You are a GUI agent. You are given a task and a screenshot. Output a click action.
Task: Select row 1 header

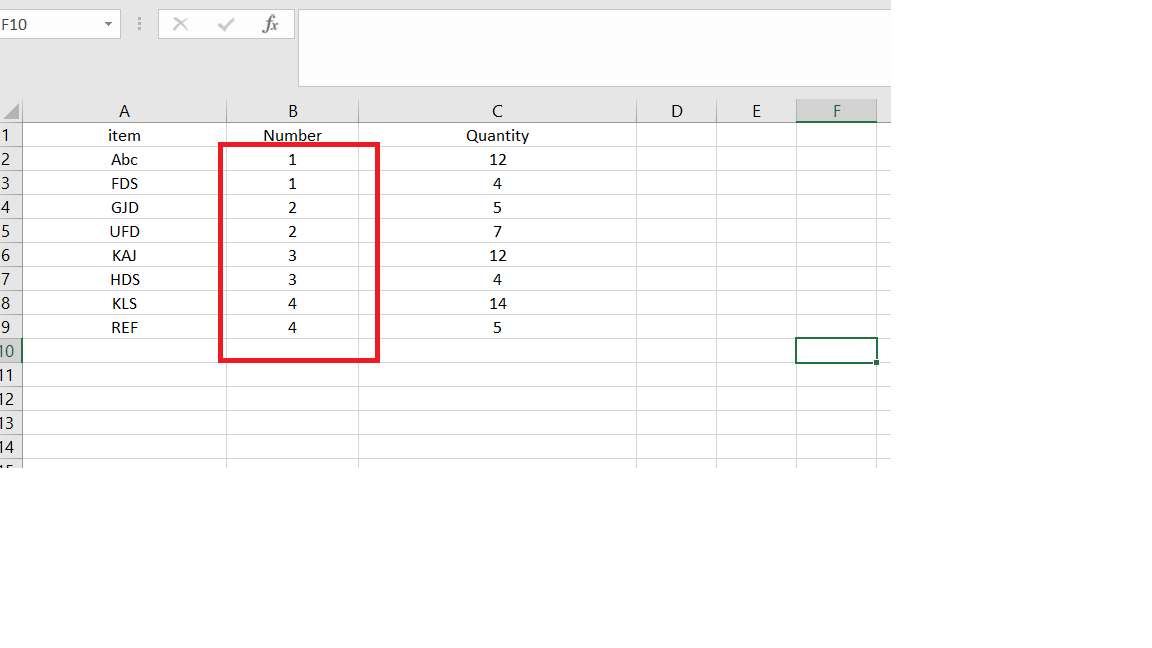[10, 135]
